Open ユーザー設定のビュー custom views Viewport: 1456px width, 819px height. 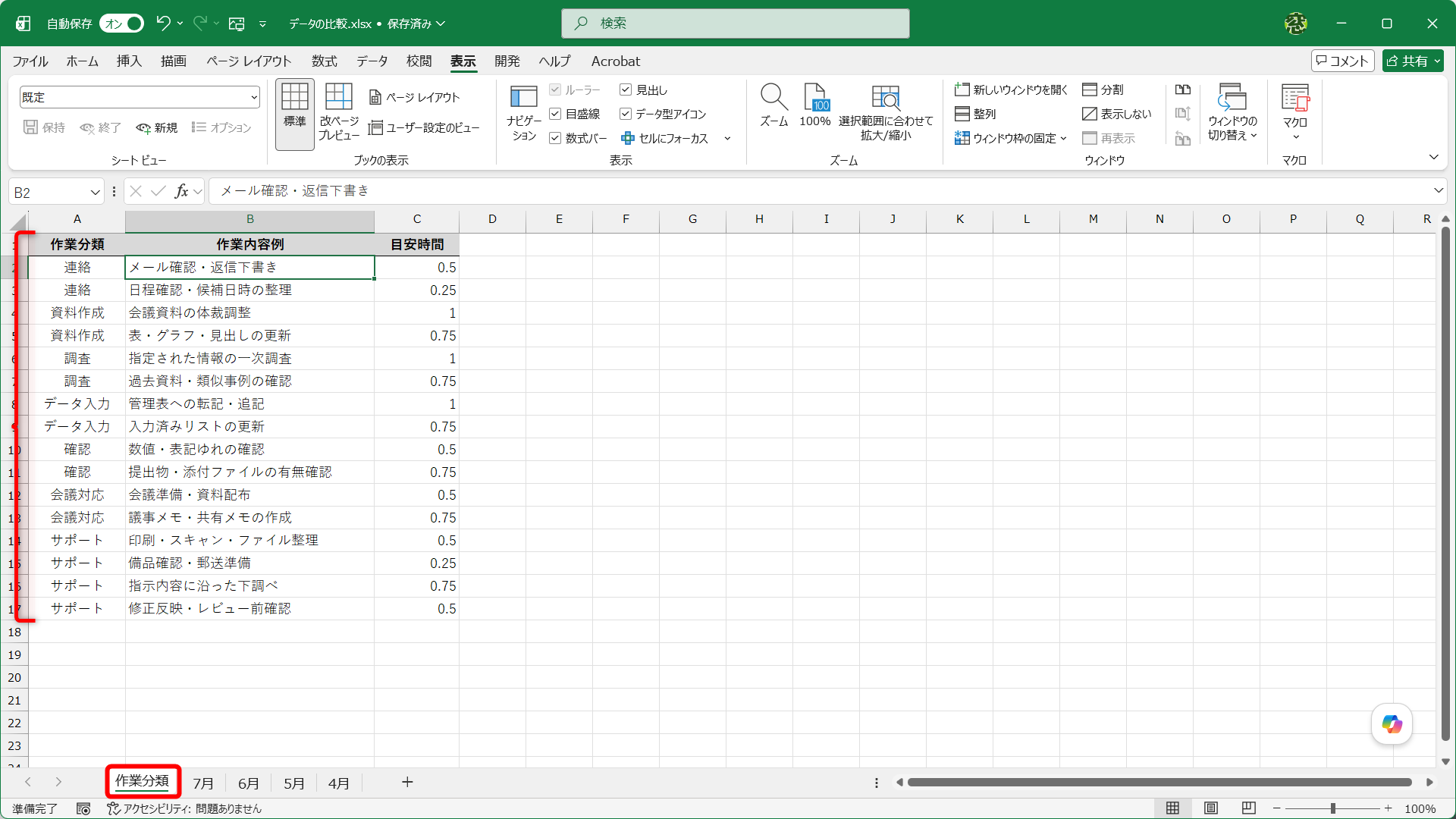424,128
